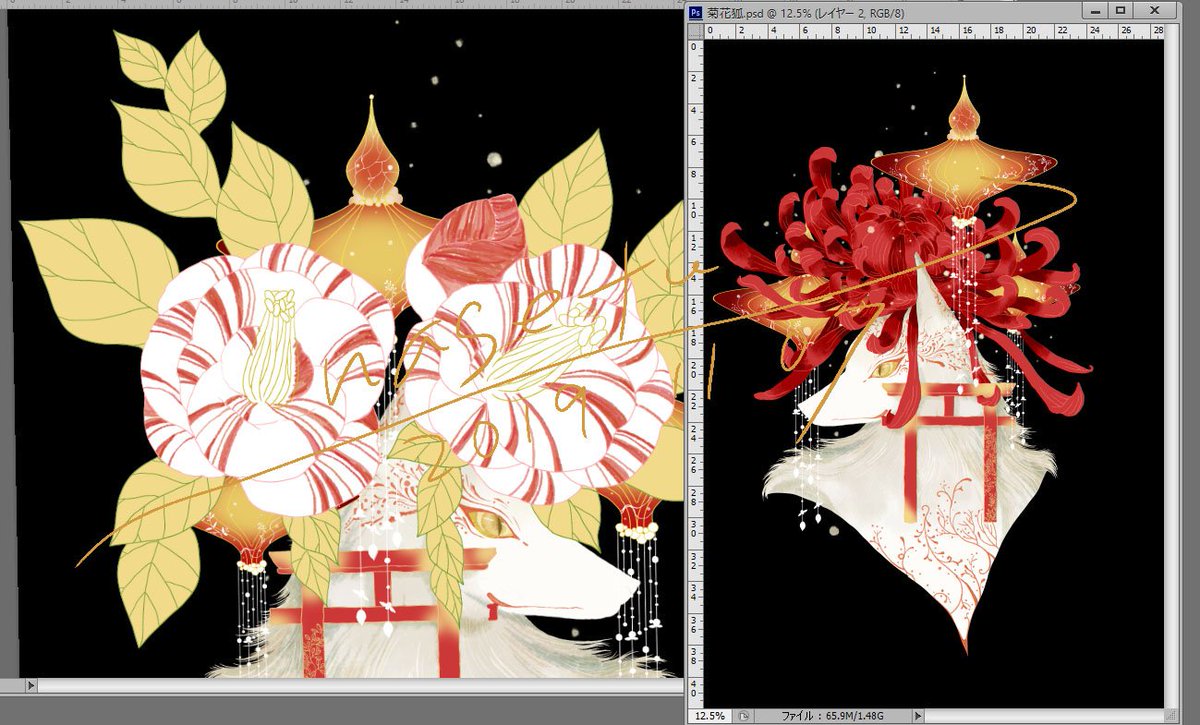Minimize the 菊花狐.psd document window
The image size is (1200, 725).
pos(1094,10)
